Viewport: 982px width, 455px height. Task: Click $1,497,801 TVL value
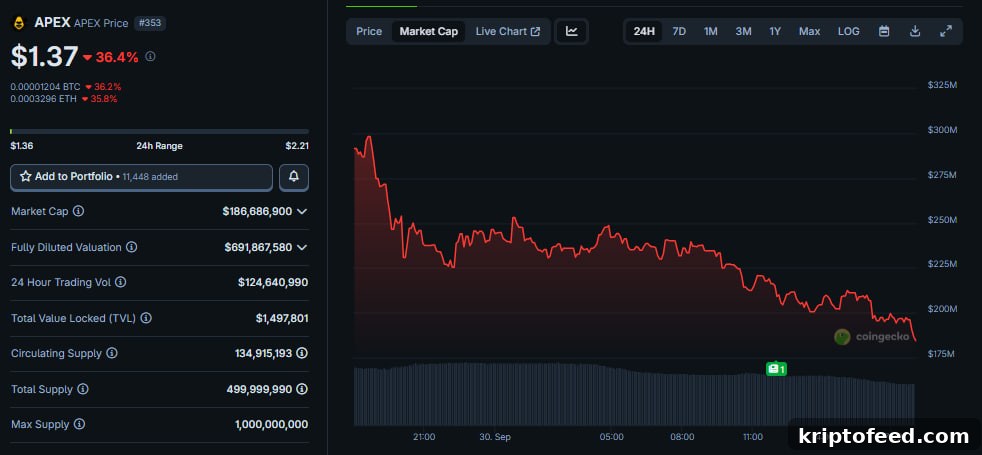[282, 318]
